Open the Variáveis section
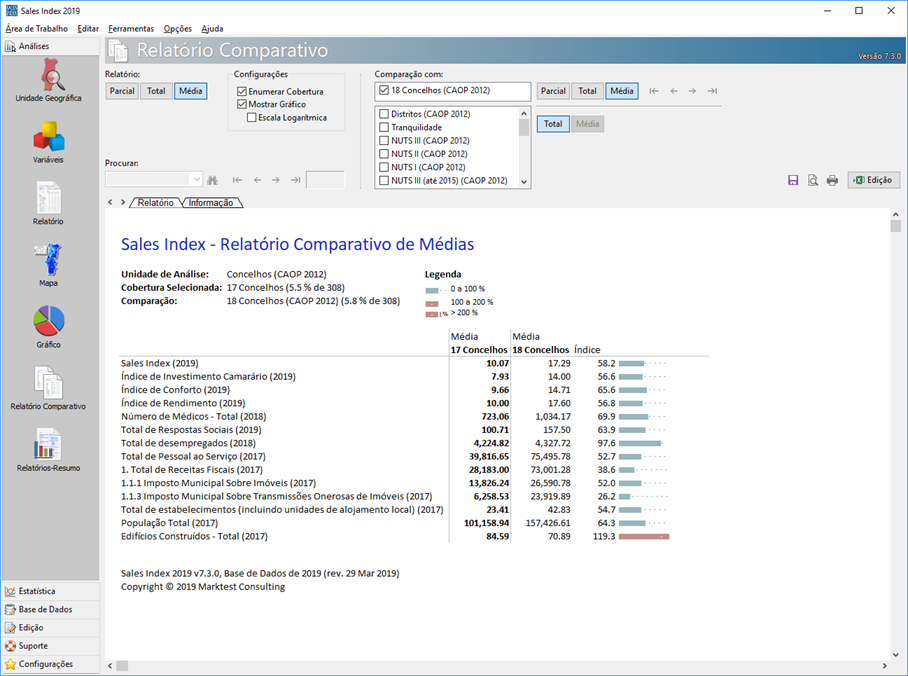908x676 pixels. (x=48, y=141)
